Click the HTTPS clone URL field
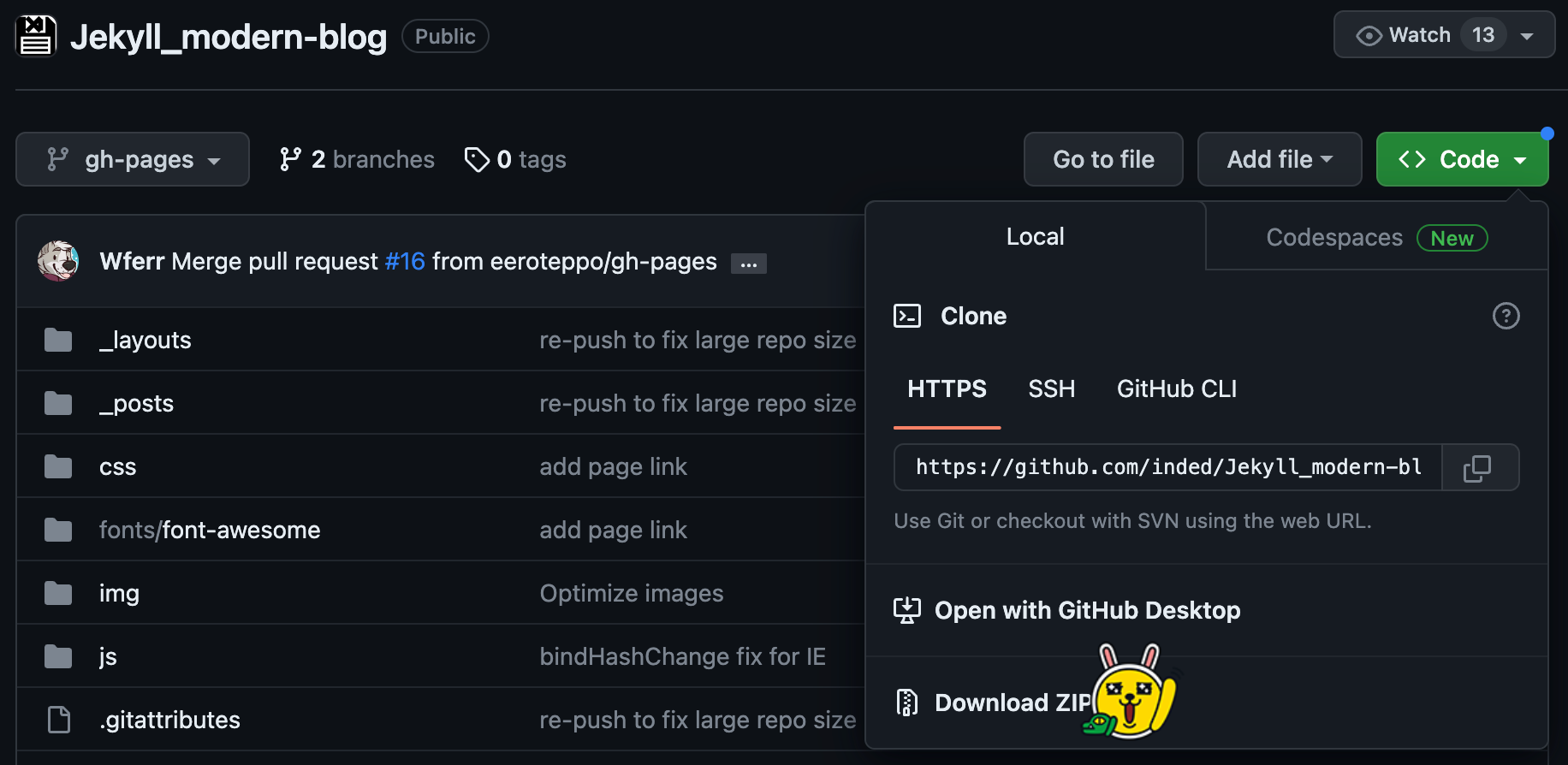 pyautogui.click(x=1168, y=467)
